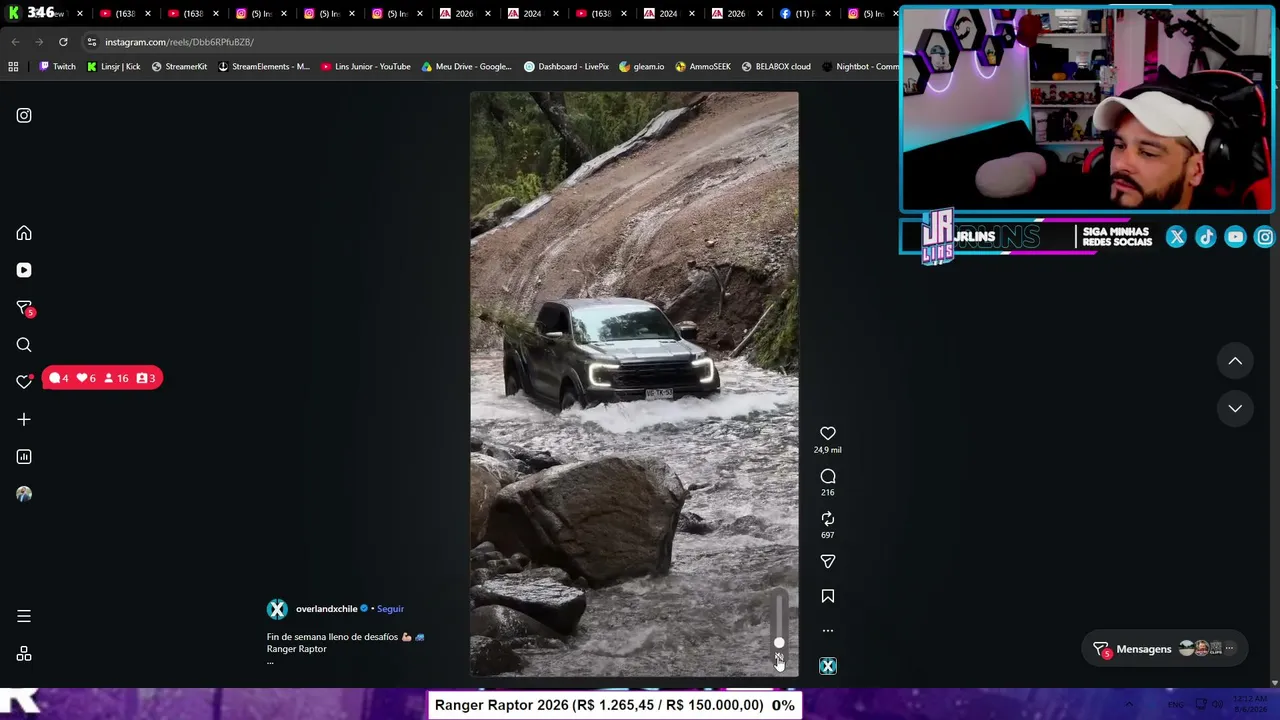Screen dimensions: 1280x720
Task: Create a new post with the plus icon
Action: coord(24,420)
